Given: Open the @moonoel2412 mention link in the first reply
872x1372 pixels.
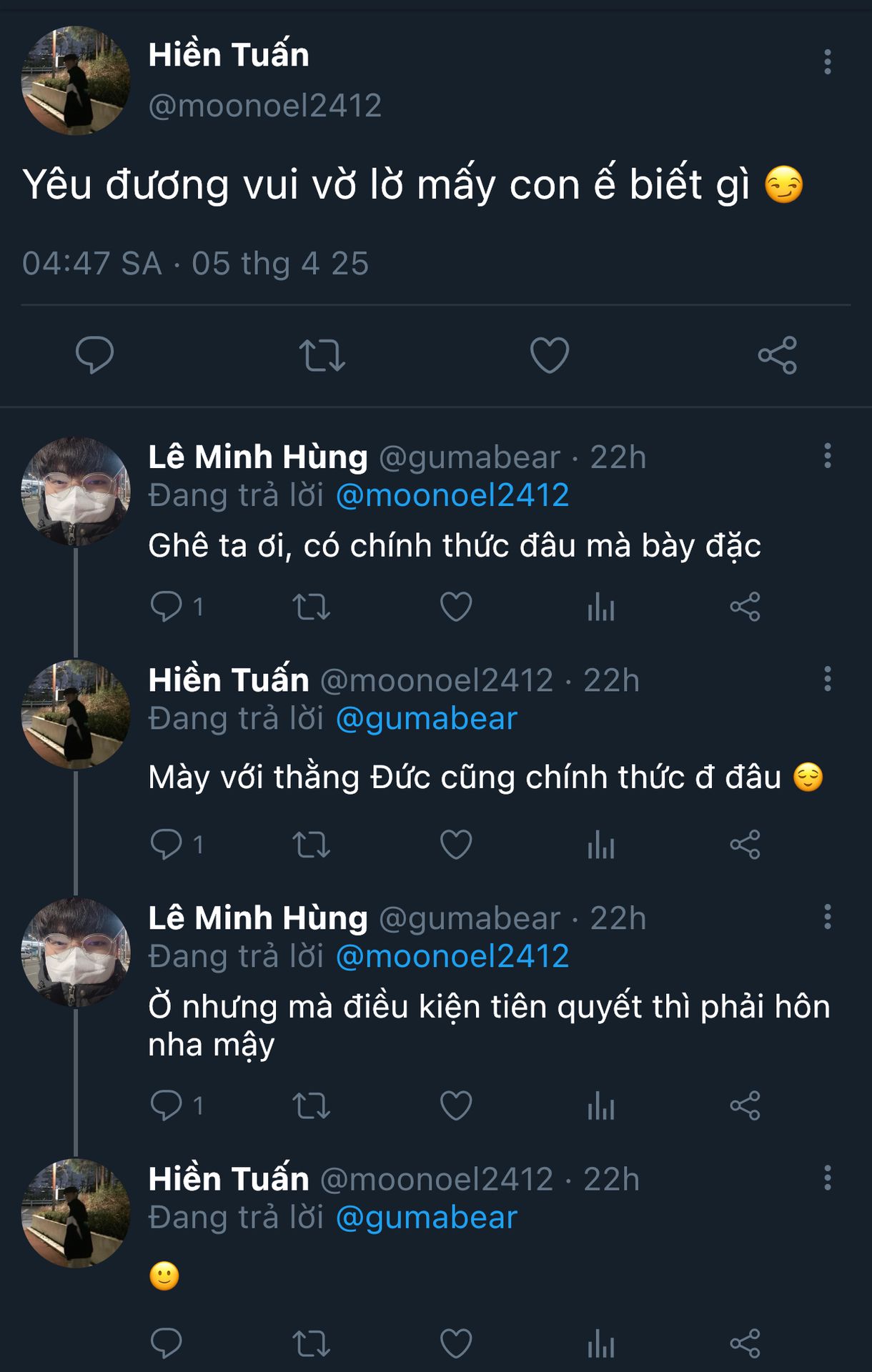Looking at the screenshot, I should (452, 495).
